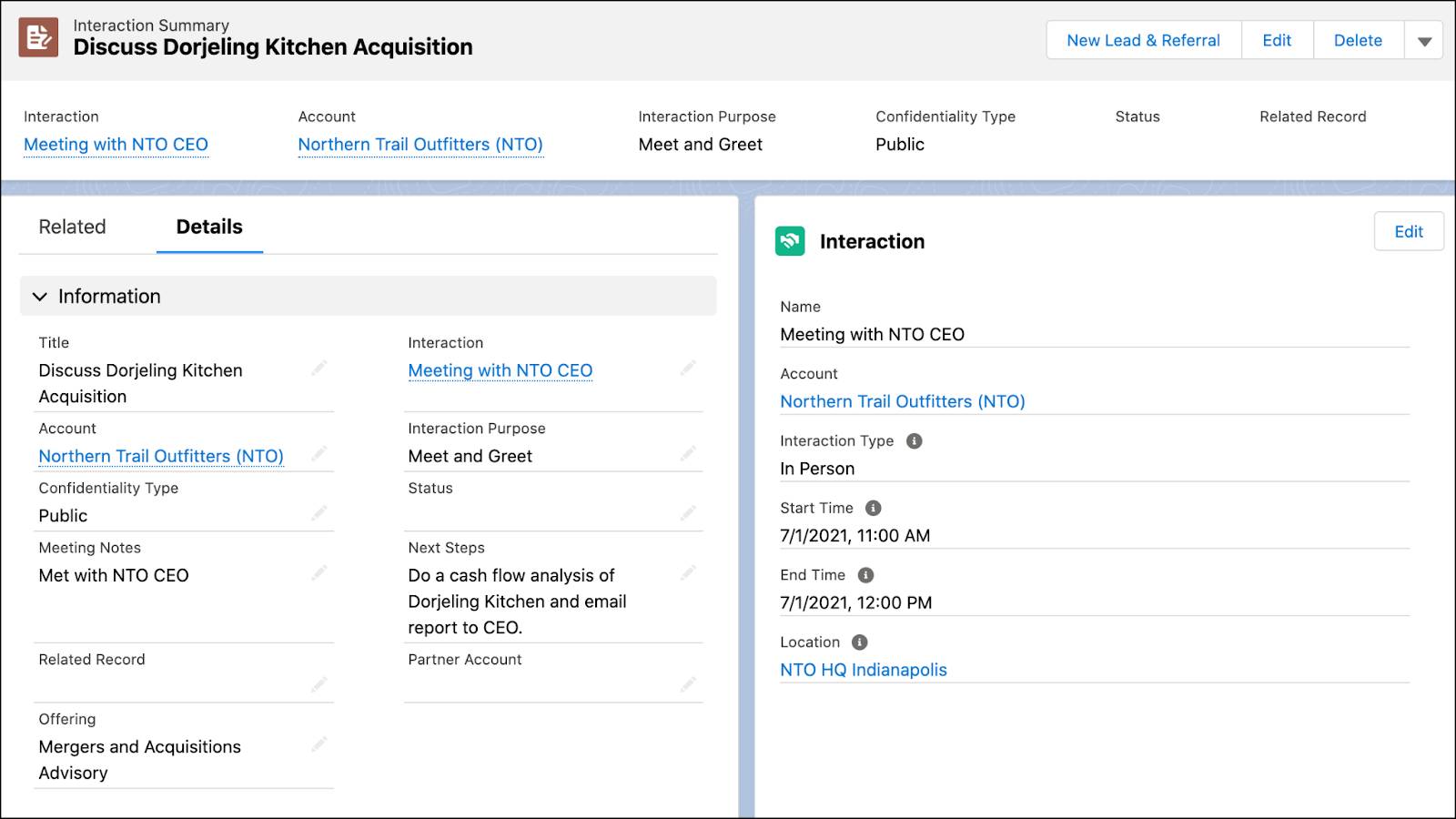
Task: Click the info icon next to Start Time
Action: pyautogui.click(x=873, y=508)
